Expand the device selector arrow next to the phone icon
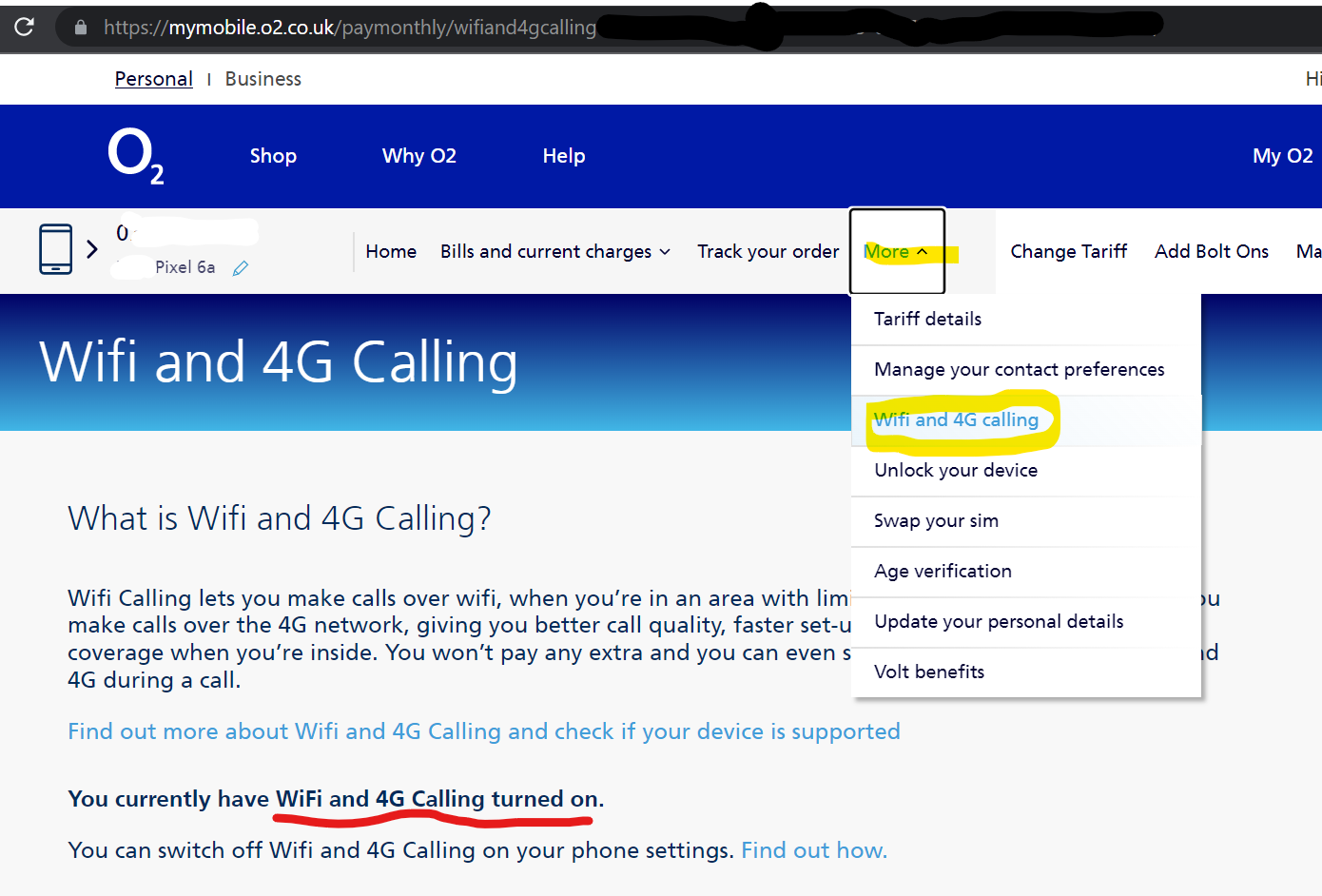 [91, 250]
